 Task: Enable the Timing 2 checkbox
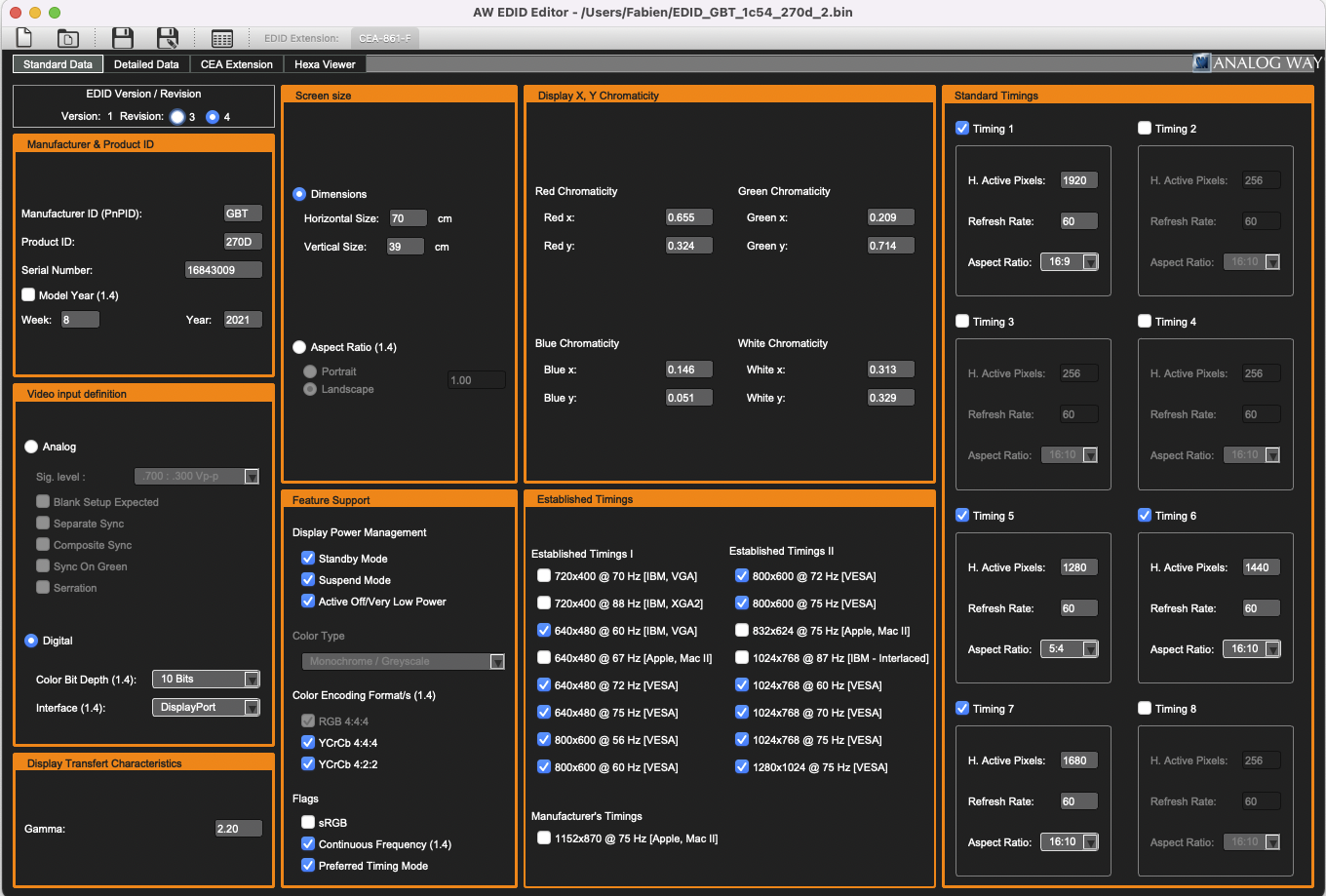[x=1145, y=129]
